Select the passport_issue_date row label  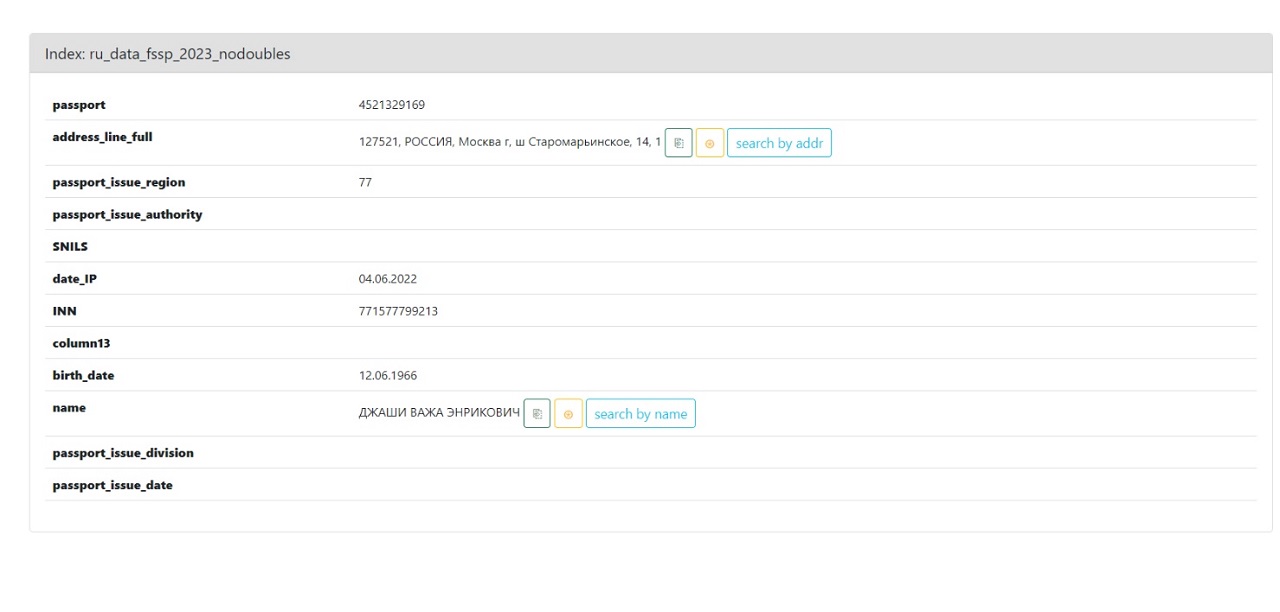tap(112, 485)
